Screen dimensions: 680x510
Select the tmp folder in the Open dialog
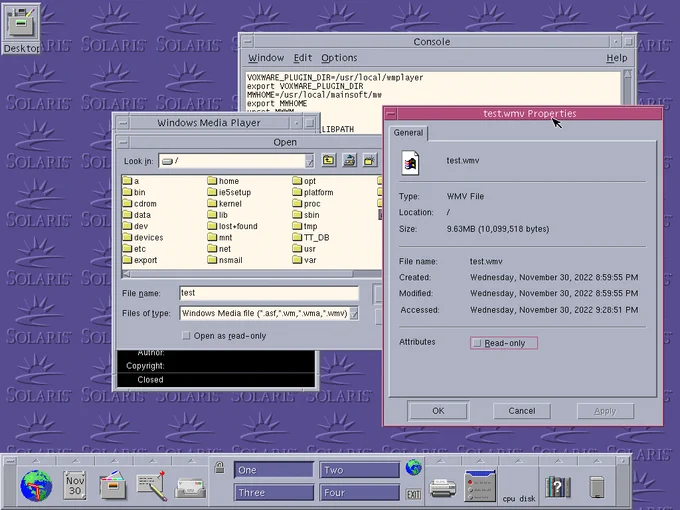click(x=305, y=226)
